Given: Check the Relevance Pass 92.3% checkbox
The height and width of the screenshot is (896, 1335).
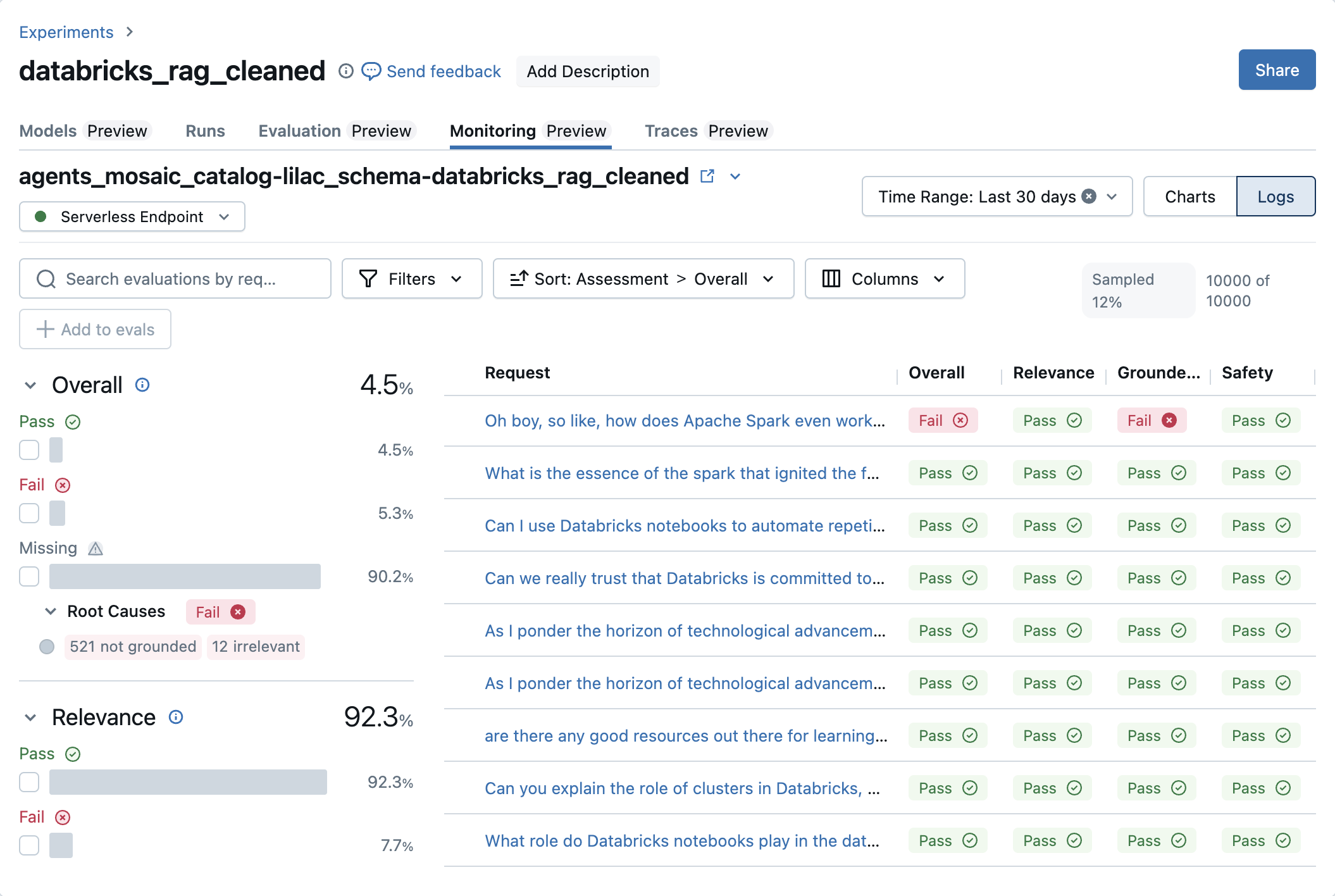Looking at the screenshot, I should click(x=29, y=782).
